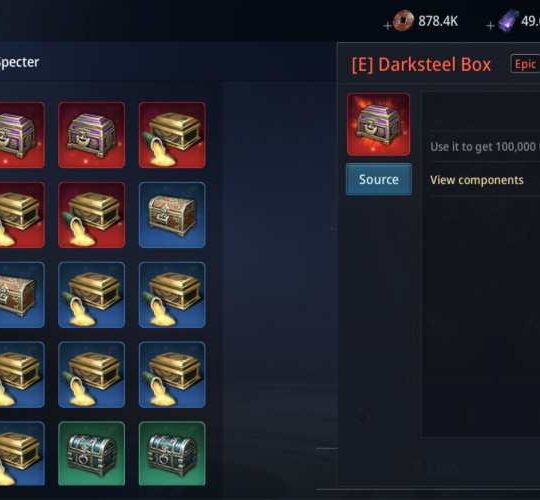Image resolution: width=540 pixels, height=500 pixels.
Task: Open the Source button for this item
Action: tap(379, 179)
